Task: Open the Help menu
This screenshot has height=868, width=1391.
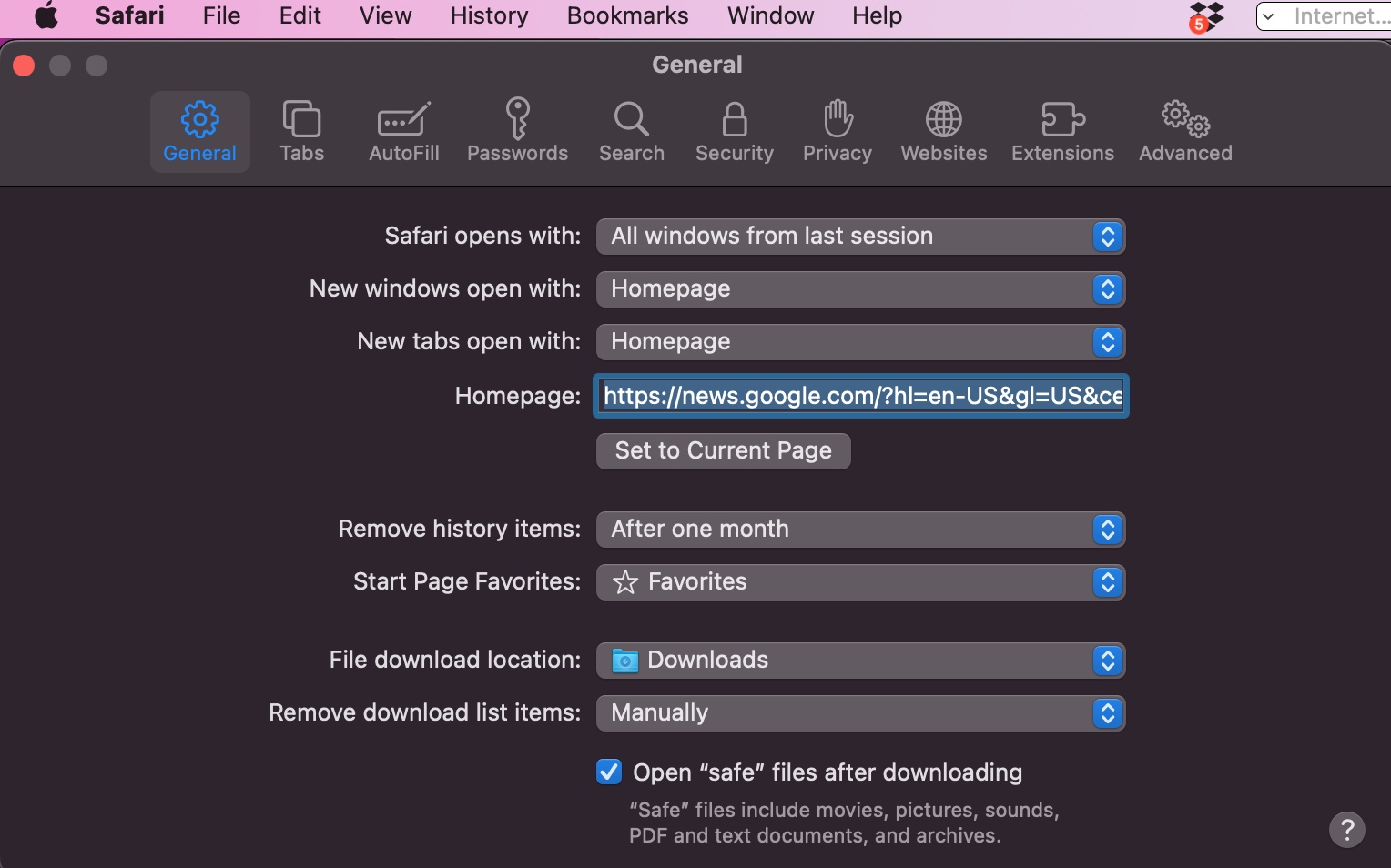Action: coord(877,15)
